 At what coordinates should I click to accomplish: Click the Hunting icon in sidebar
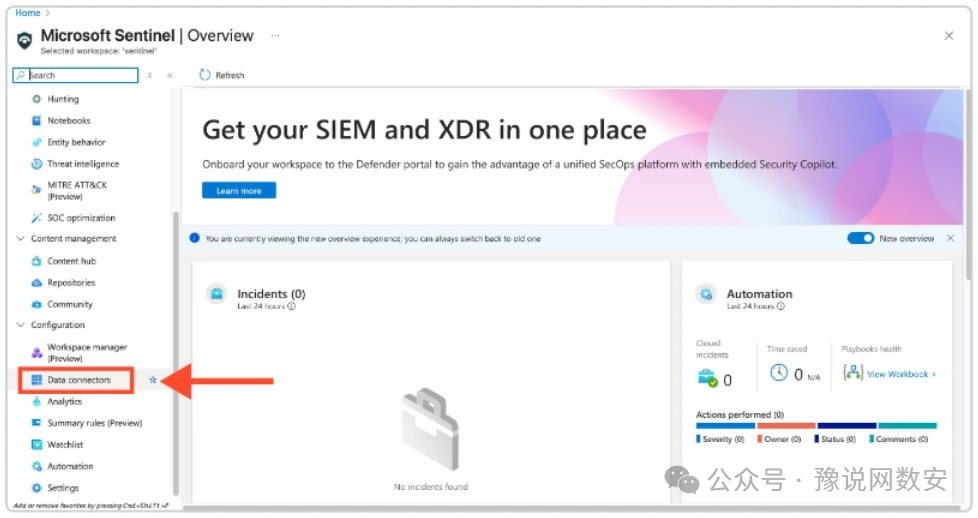37,99
